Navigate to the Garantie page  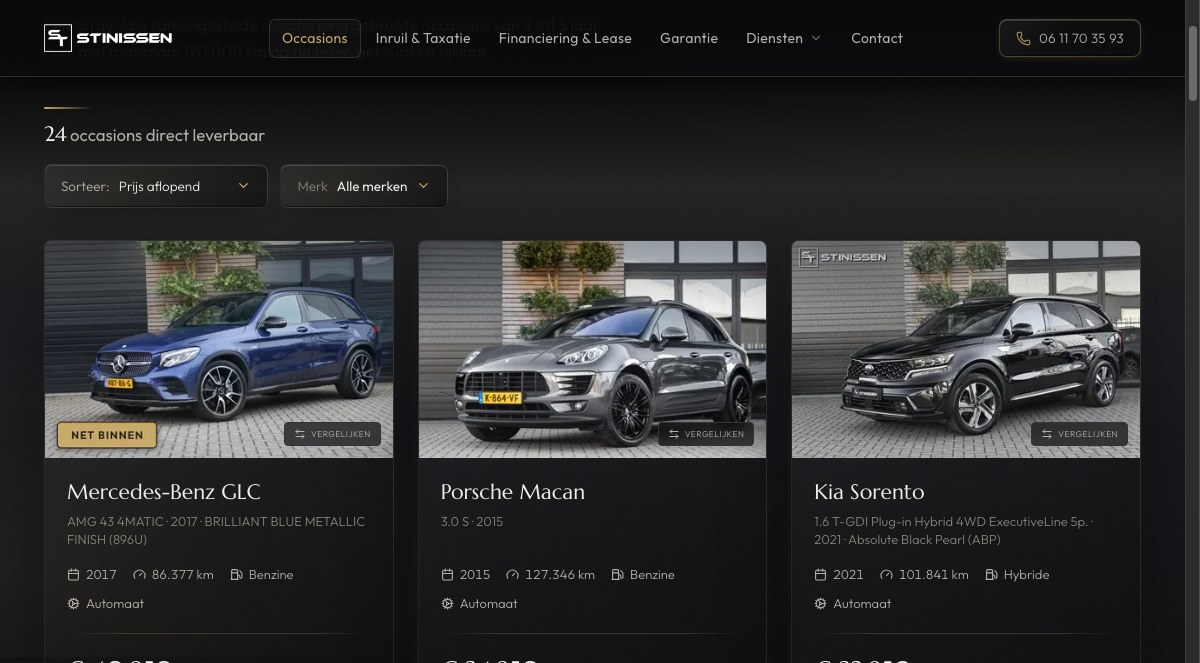(689, 38)
